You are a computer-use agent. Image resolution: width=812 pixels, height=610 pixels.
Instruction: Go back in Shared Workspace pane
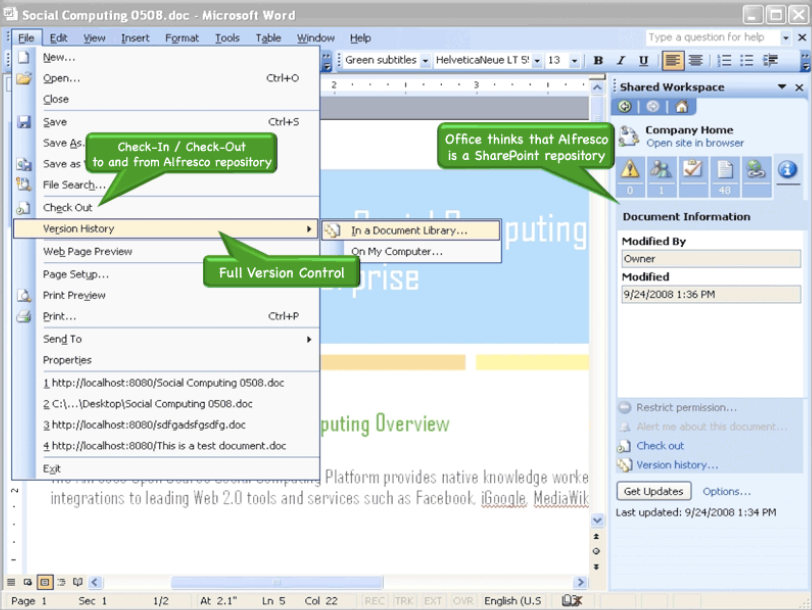[x=625, y=107]
